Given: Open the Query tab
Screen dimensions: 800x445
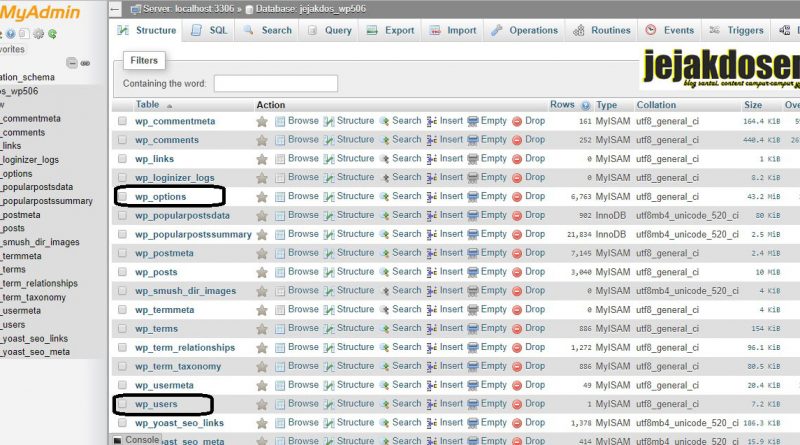Looking at the screenshot, I should [330, 31].
